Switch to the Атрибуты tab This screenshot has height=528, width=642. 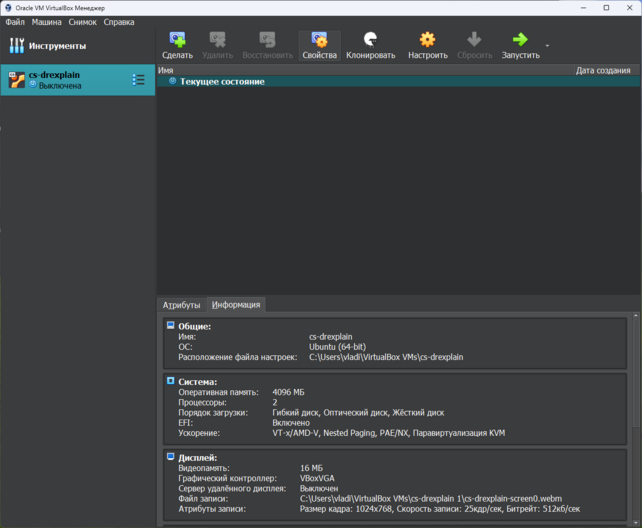coord(182,305)
